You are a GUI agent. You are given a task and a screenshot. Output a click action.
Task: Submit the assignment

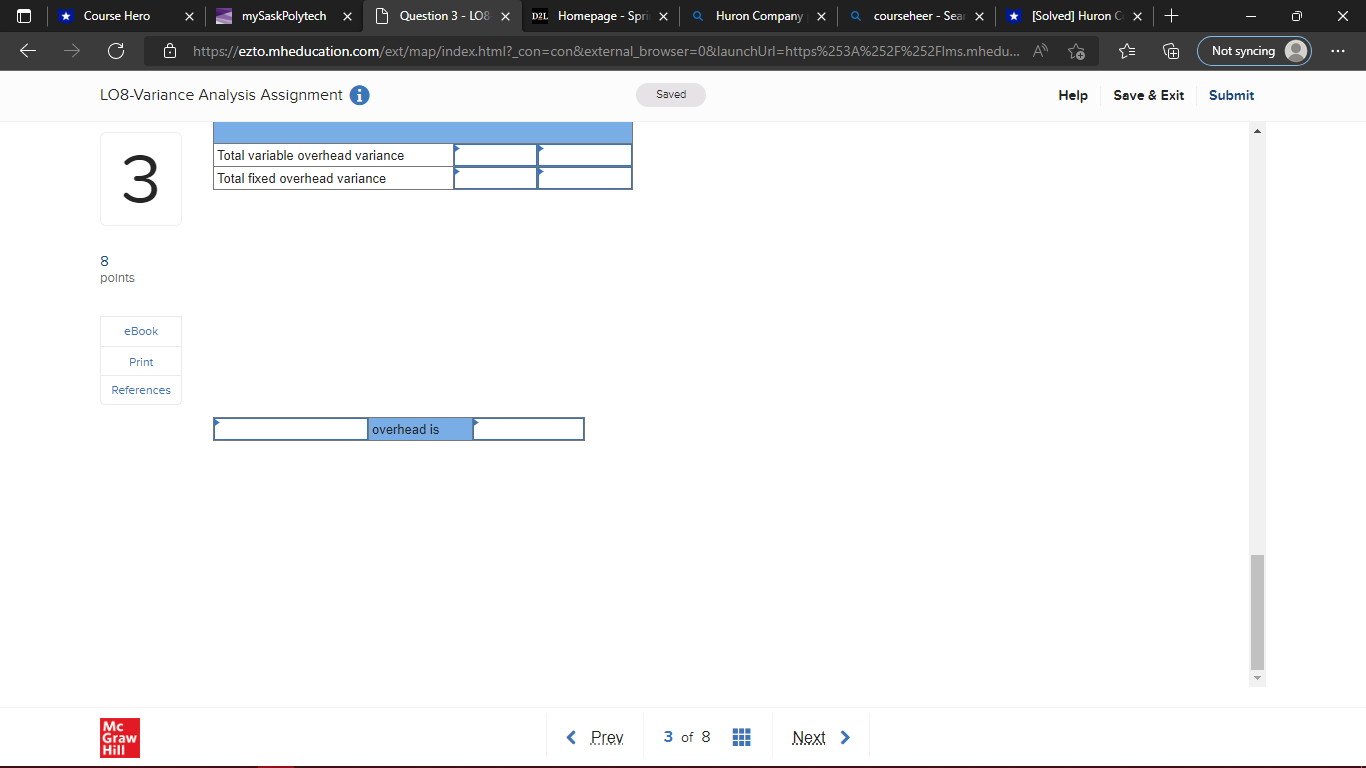click(1231, 96)
